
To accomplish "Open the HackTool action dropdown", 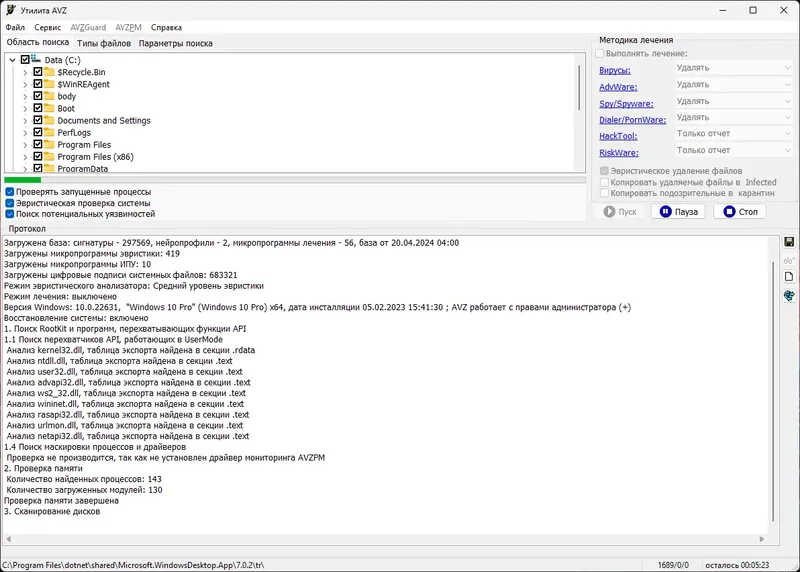I will click(733, 133).
